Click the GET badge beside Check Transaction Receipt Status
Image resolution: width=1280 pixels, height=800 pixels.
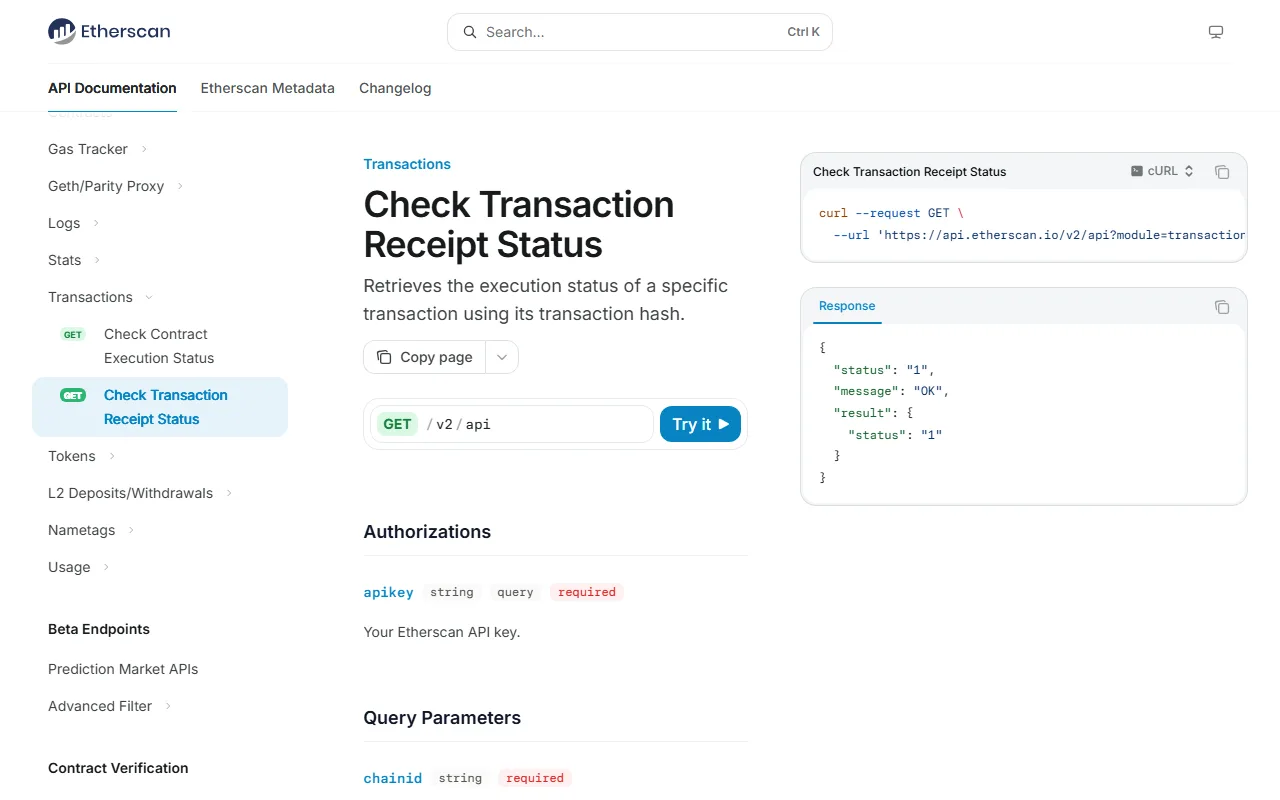(73, 395)
